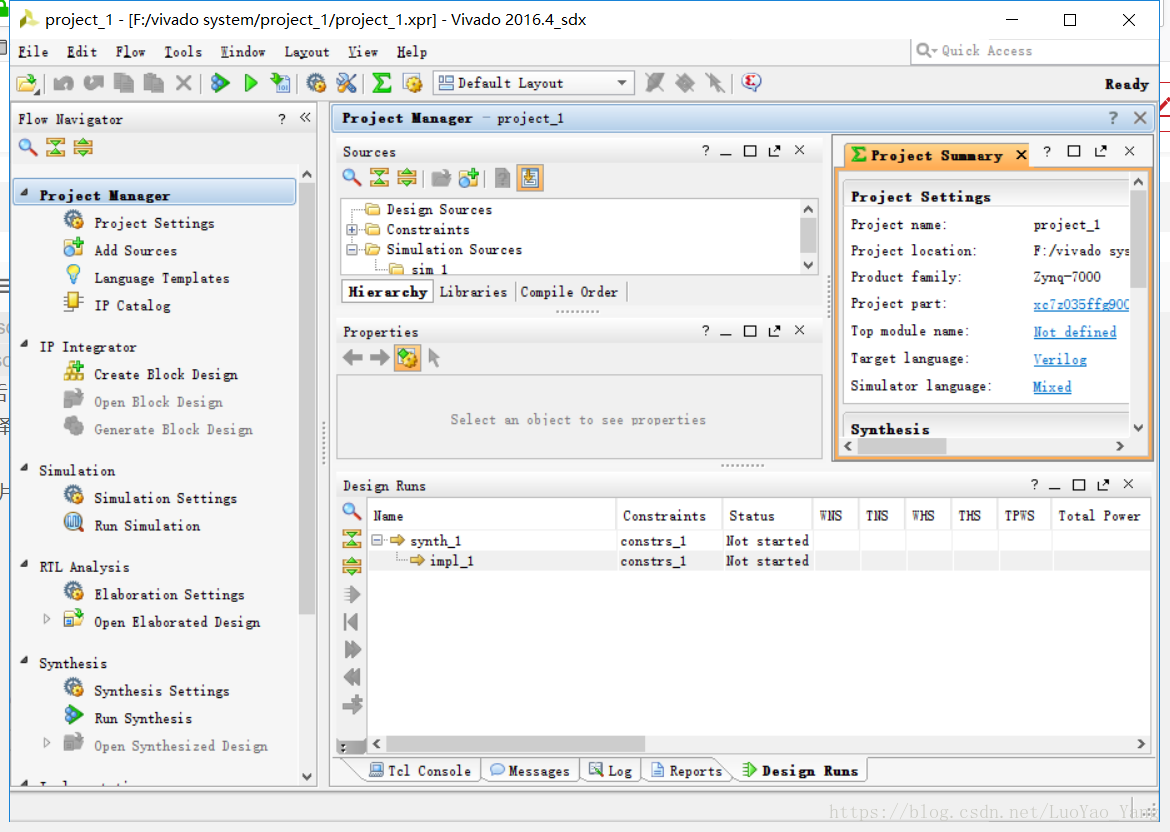Collapse the Project Manager section
Viewport: 1170px width, 832px height.
pos(25,193)
